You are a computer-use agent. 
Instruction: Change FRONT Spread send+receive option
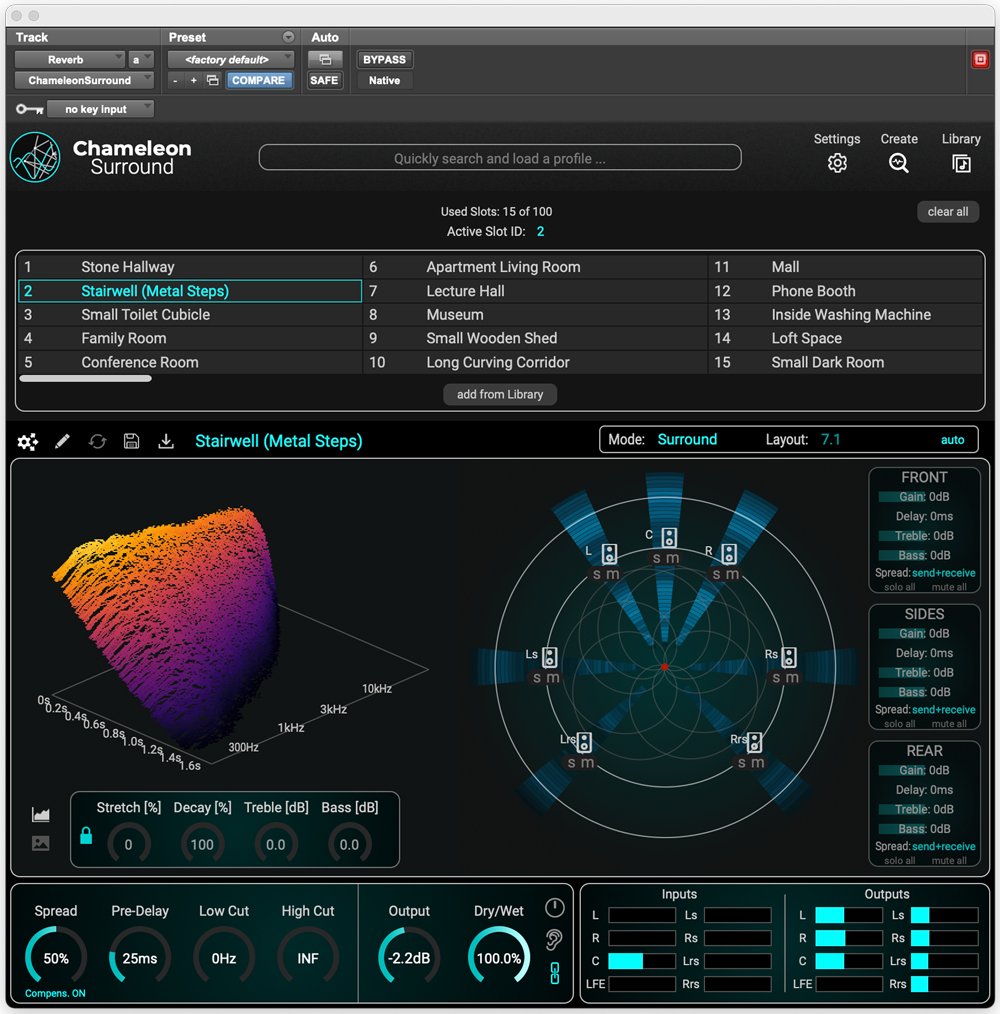[x=943, y=573]
